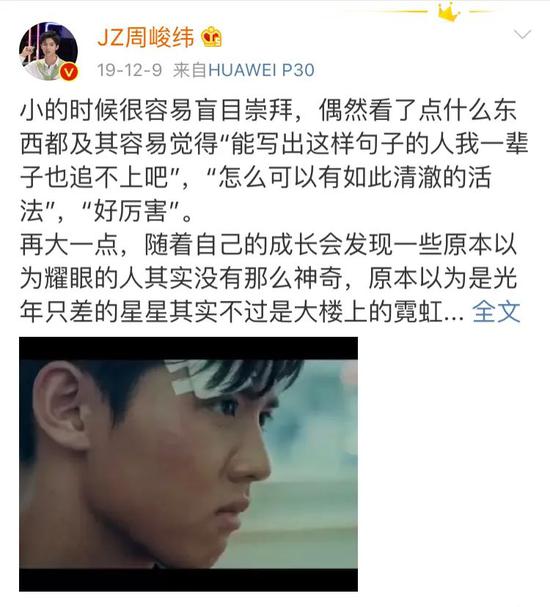Viewport: 550px width, 607px height.
Task: Click the first post line starting 小的时候
Action: [268, 110]
